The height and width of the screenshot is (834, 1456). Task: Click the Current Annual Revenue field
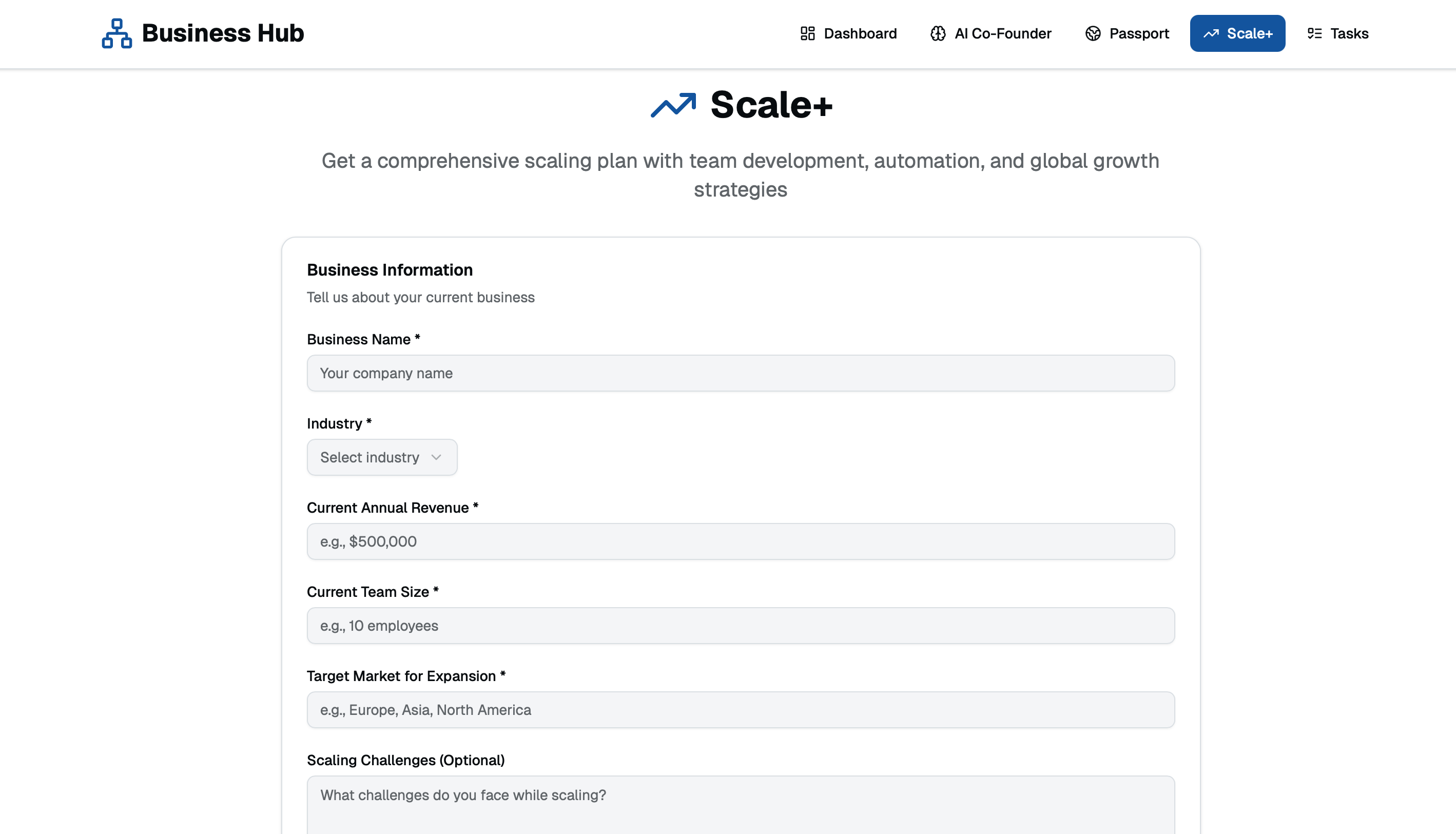coord(740,541)
